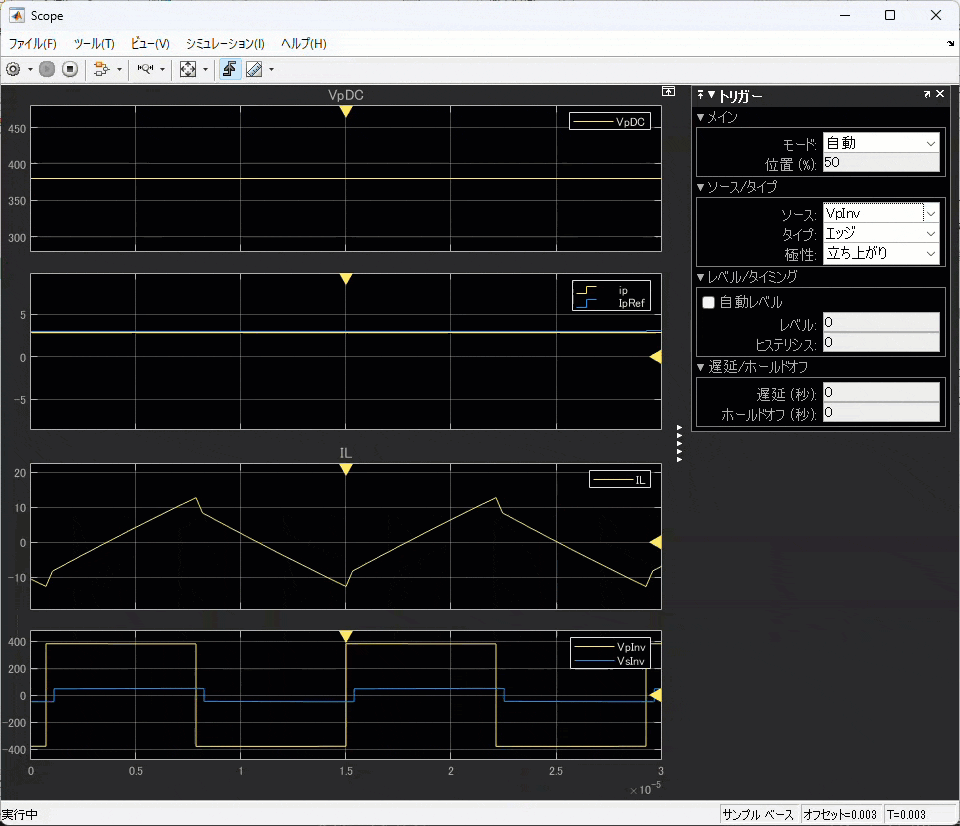Open the タイプ dropdown showing エッジ
Viewport: 960px width, 826px height.
[880, 233]
